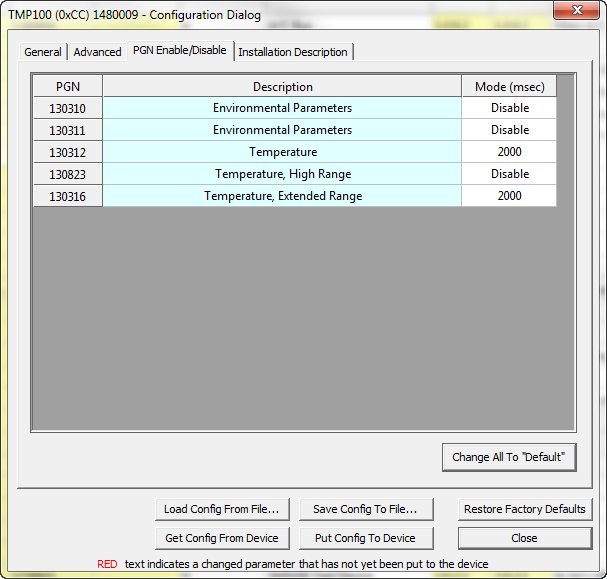Select the PGN Enable/Disable tab
This screenshot has width=607, height=579.
[180, 50]
